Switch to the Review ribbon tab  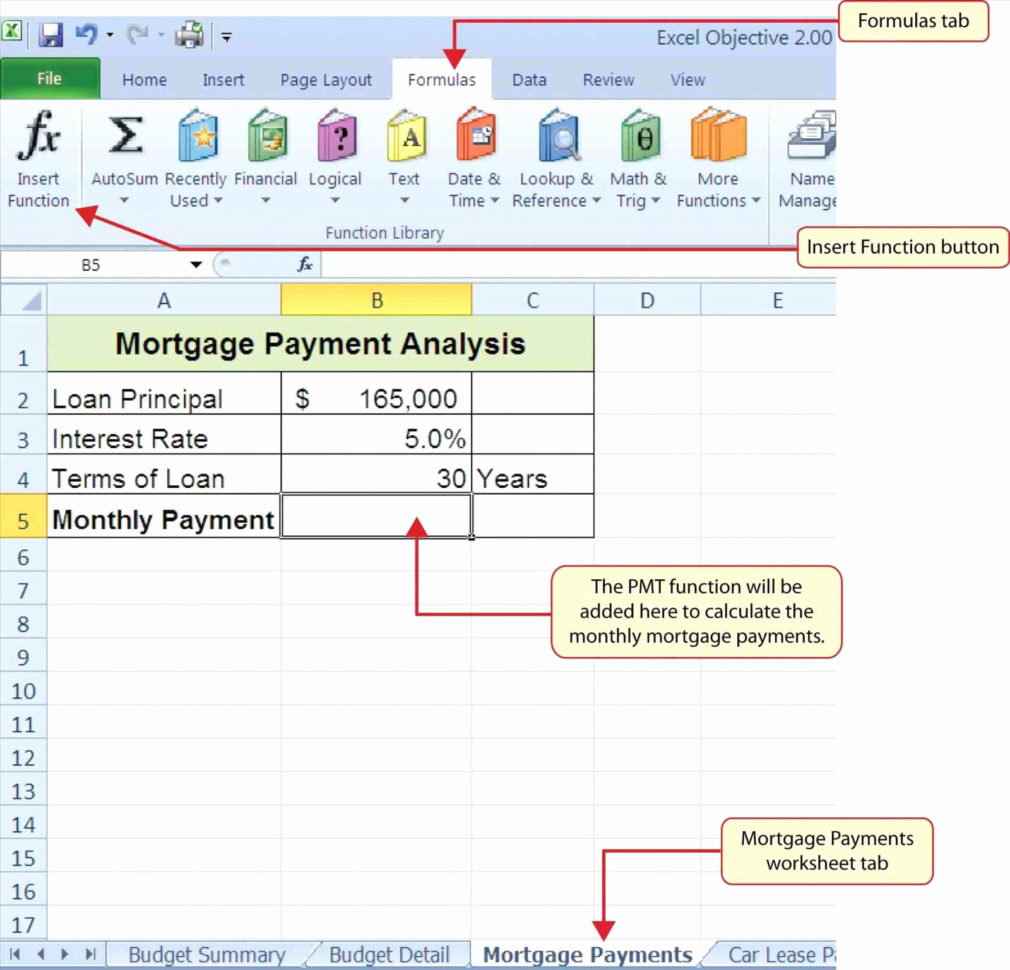pos(608,80)
